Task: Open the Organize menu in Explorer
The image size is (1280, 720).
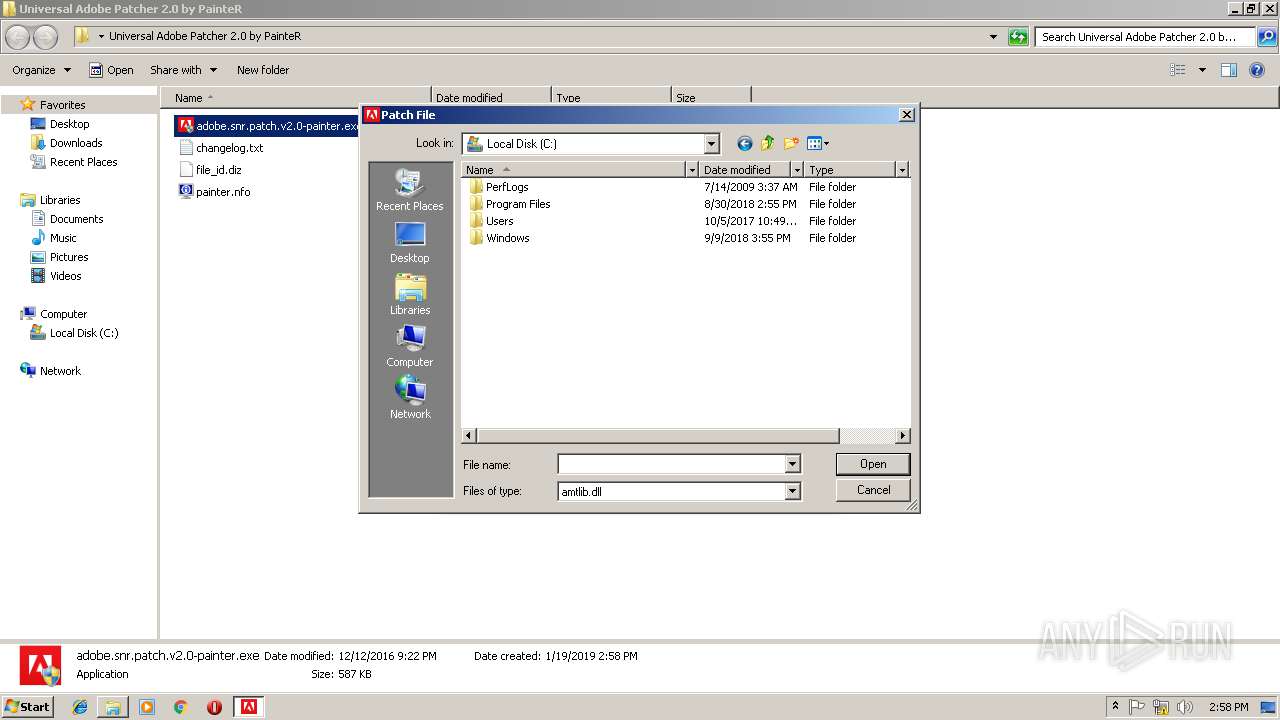Action: [41, 70]
